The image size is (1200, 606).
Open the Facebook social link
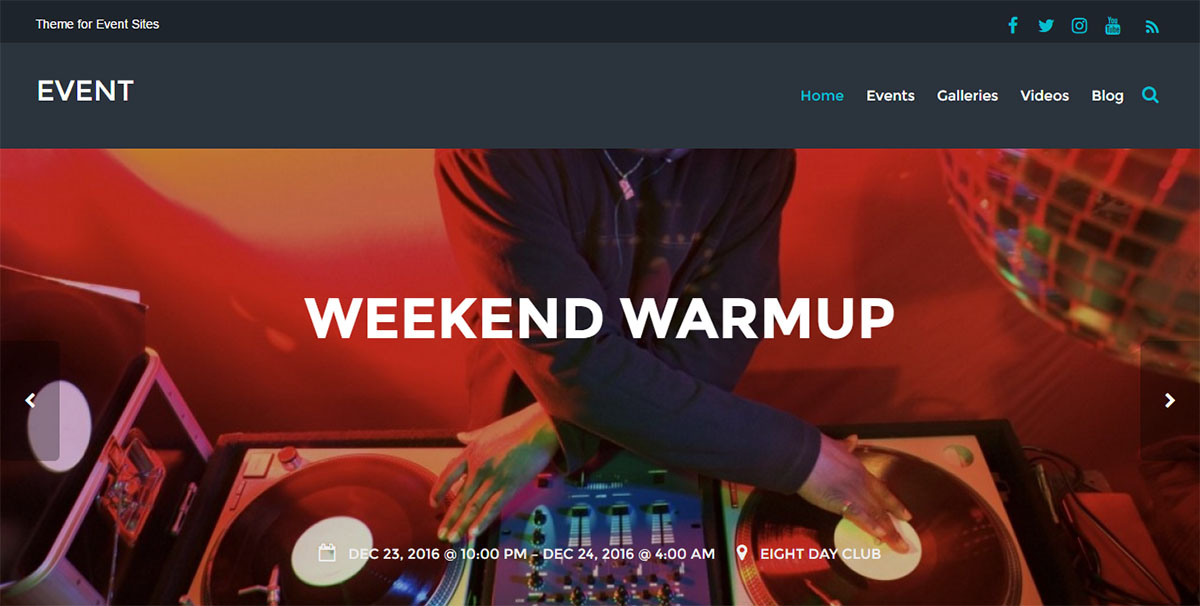(x=1013, y=25)
